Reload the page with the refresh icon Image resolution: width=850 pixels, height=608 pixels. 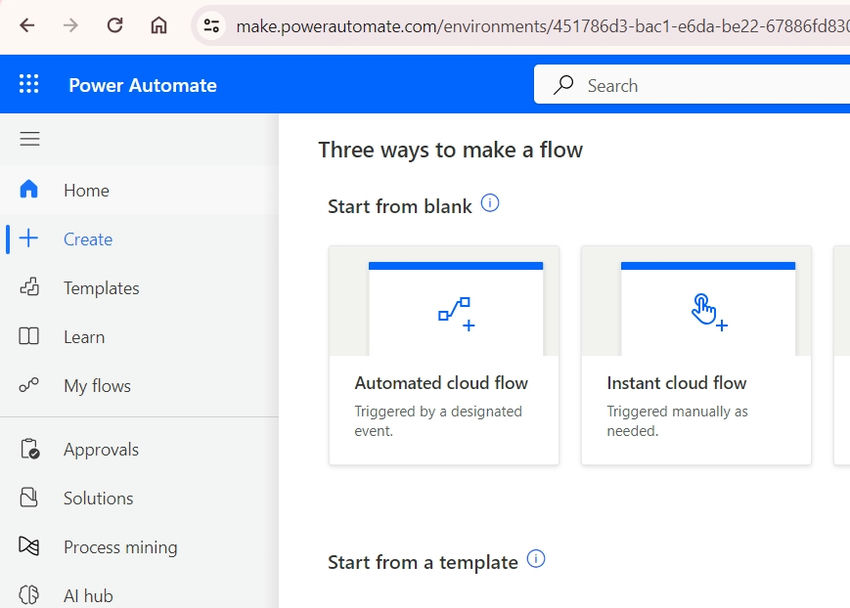(114, 26)
